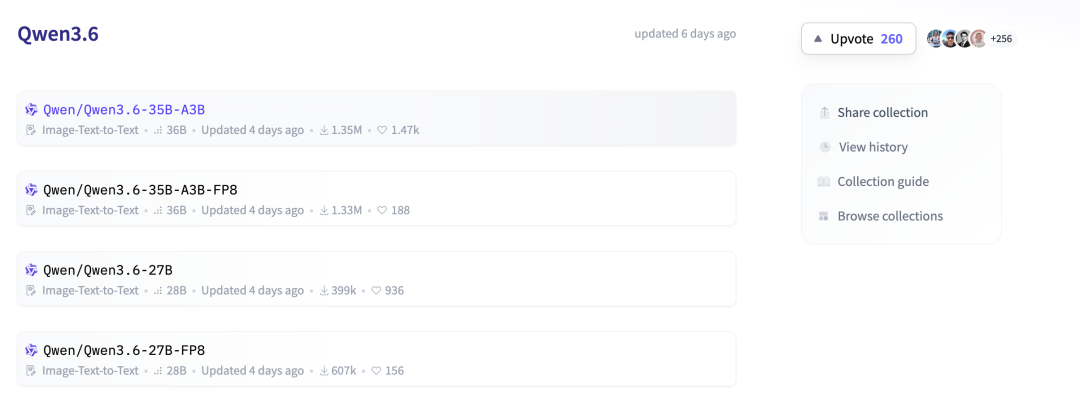
Task: Click the View history clock icon
Action: pos(825,147)
